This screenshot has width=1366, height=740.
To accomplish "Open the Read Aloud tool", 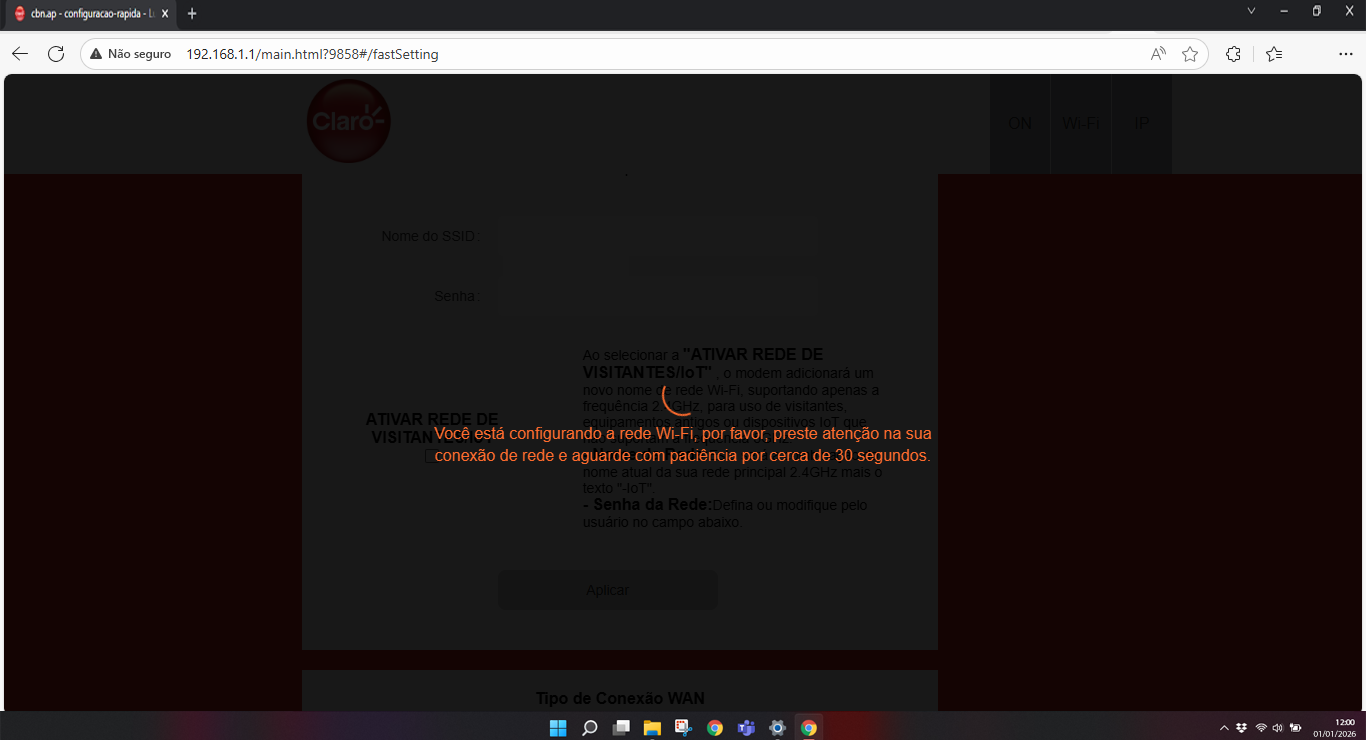I will (x=1158, y=54).
